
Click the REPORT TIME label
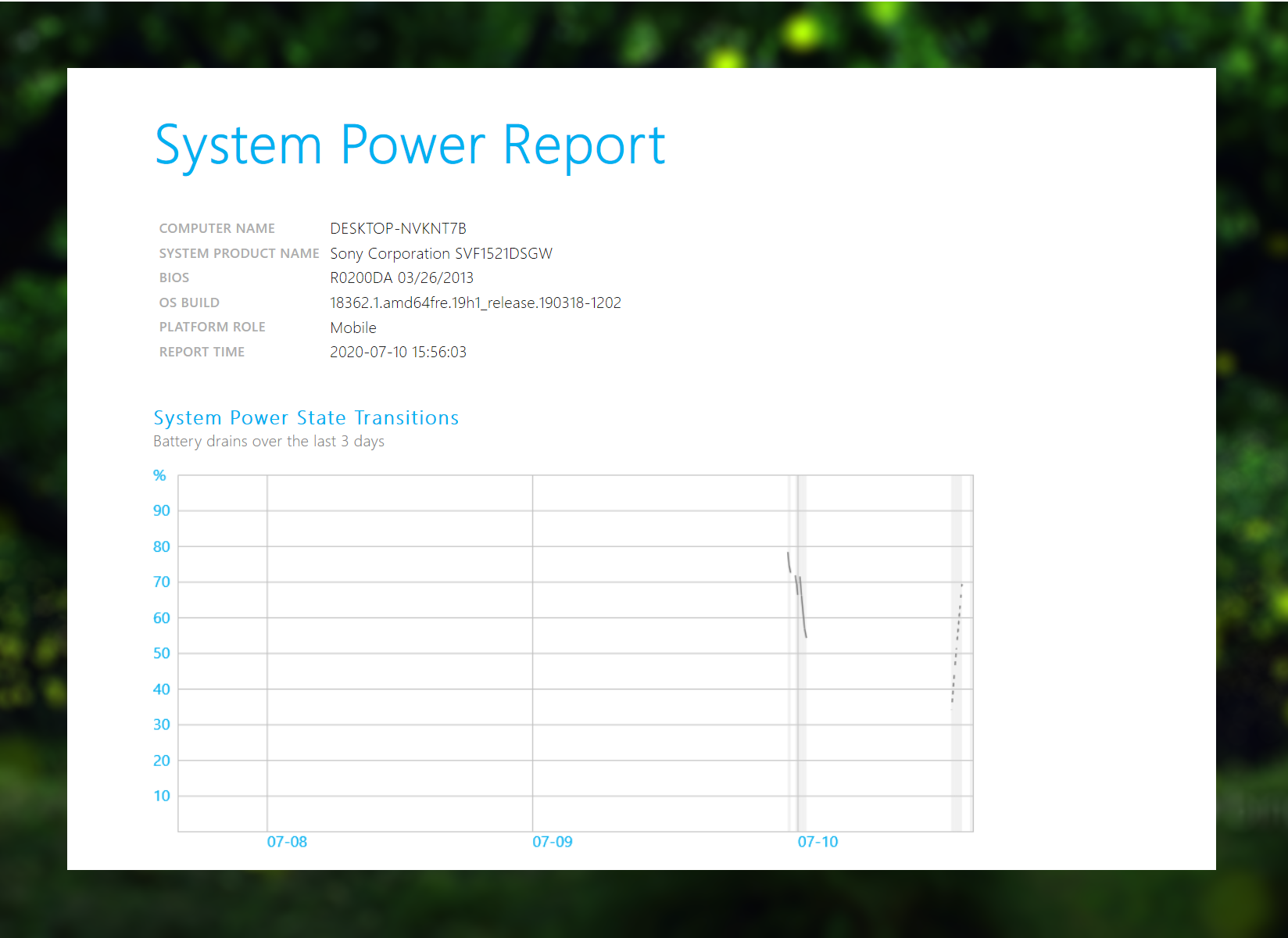[202, 352]
